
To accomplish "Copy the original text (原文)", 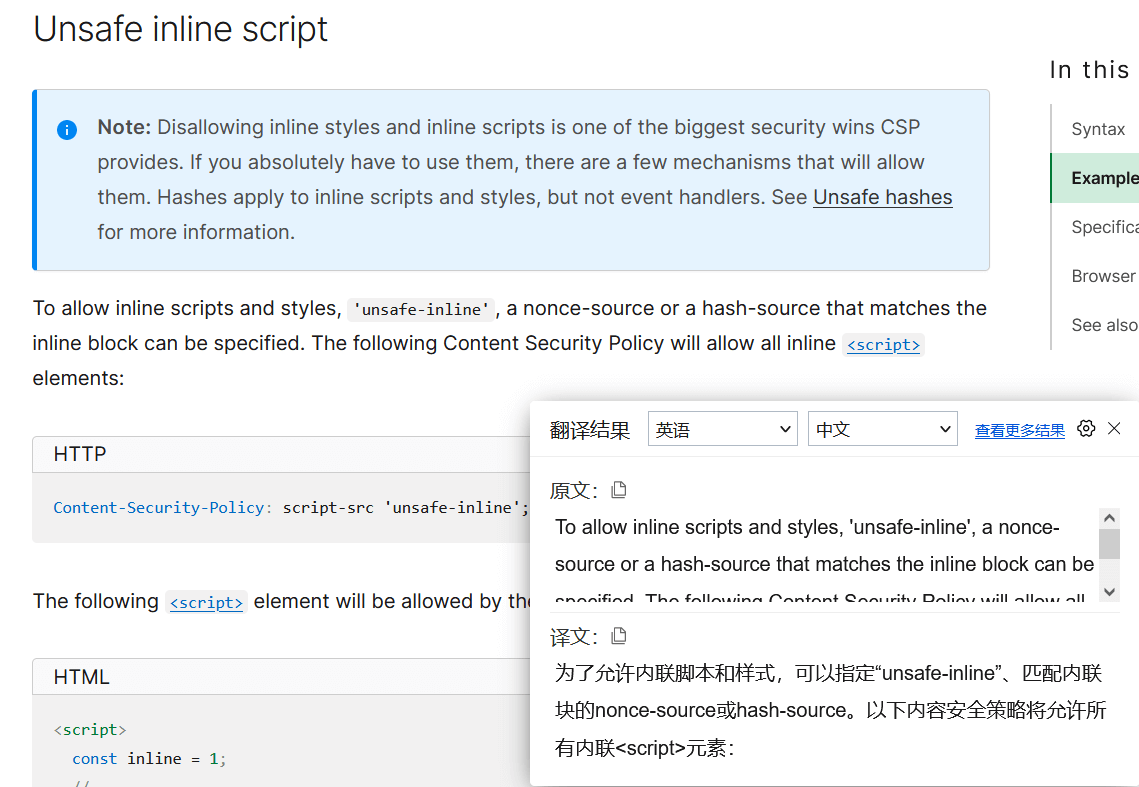I will click(618, 490).
